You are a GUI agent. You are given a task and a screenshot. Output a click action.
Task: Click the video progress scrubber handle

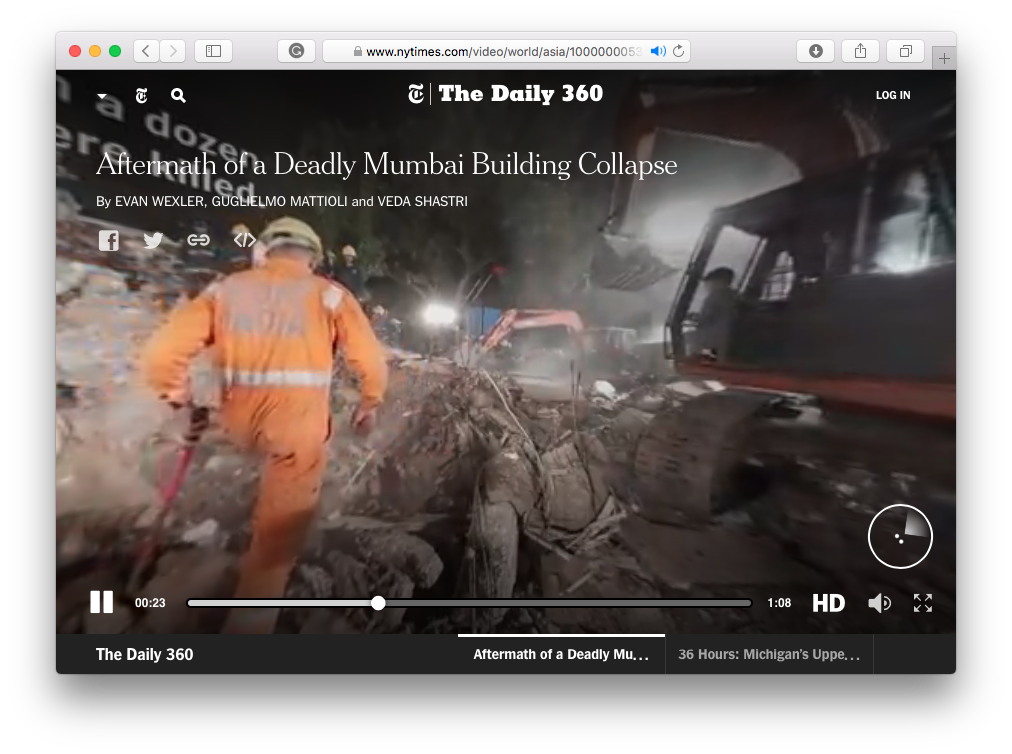tap(378, 603)
